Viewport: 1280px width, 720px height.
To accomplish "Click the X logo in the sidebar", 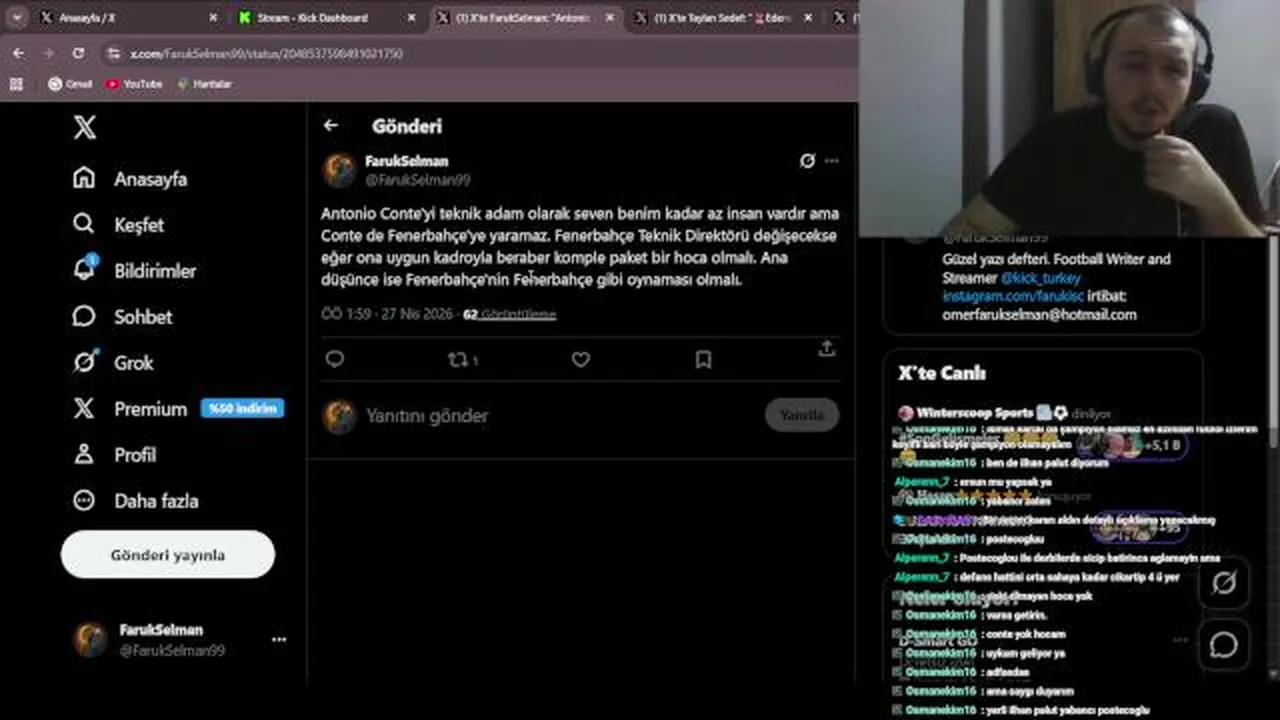I will point(85,127).
